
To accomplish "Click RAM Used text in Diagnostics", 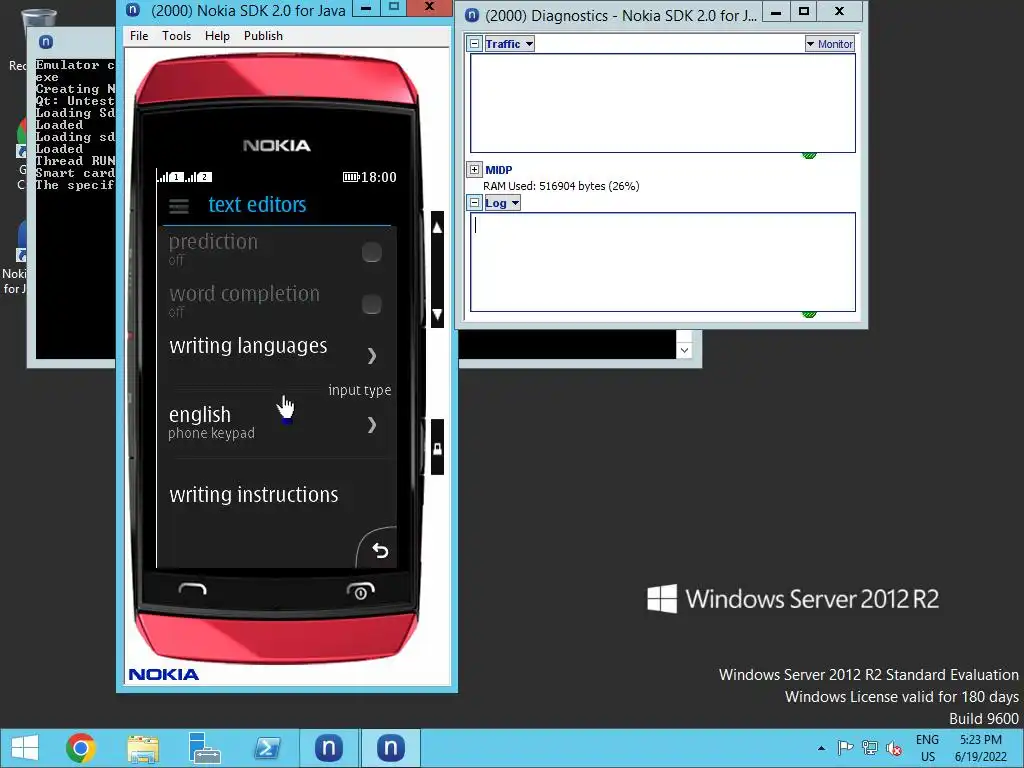I will pos(561,186).
